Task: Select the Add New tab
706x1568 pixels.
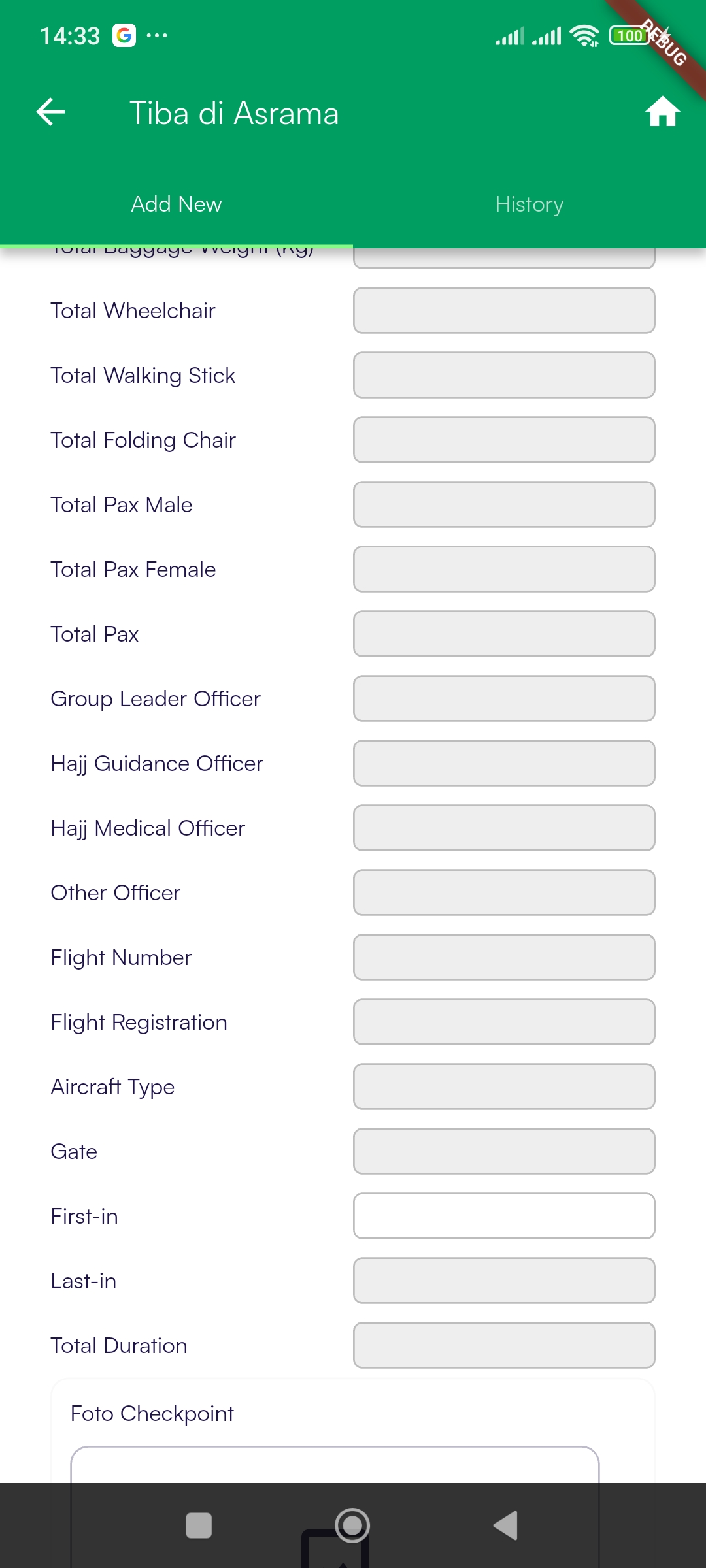Action: coord(176,204)
